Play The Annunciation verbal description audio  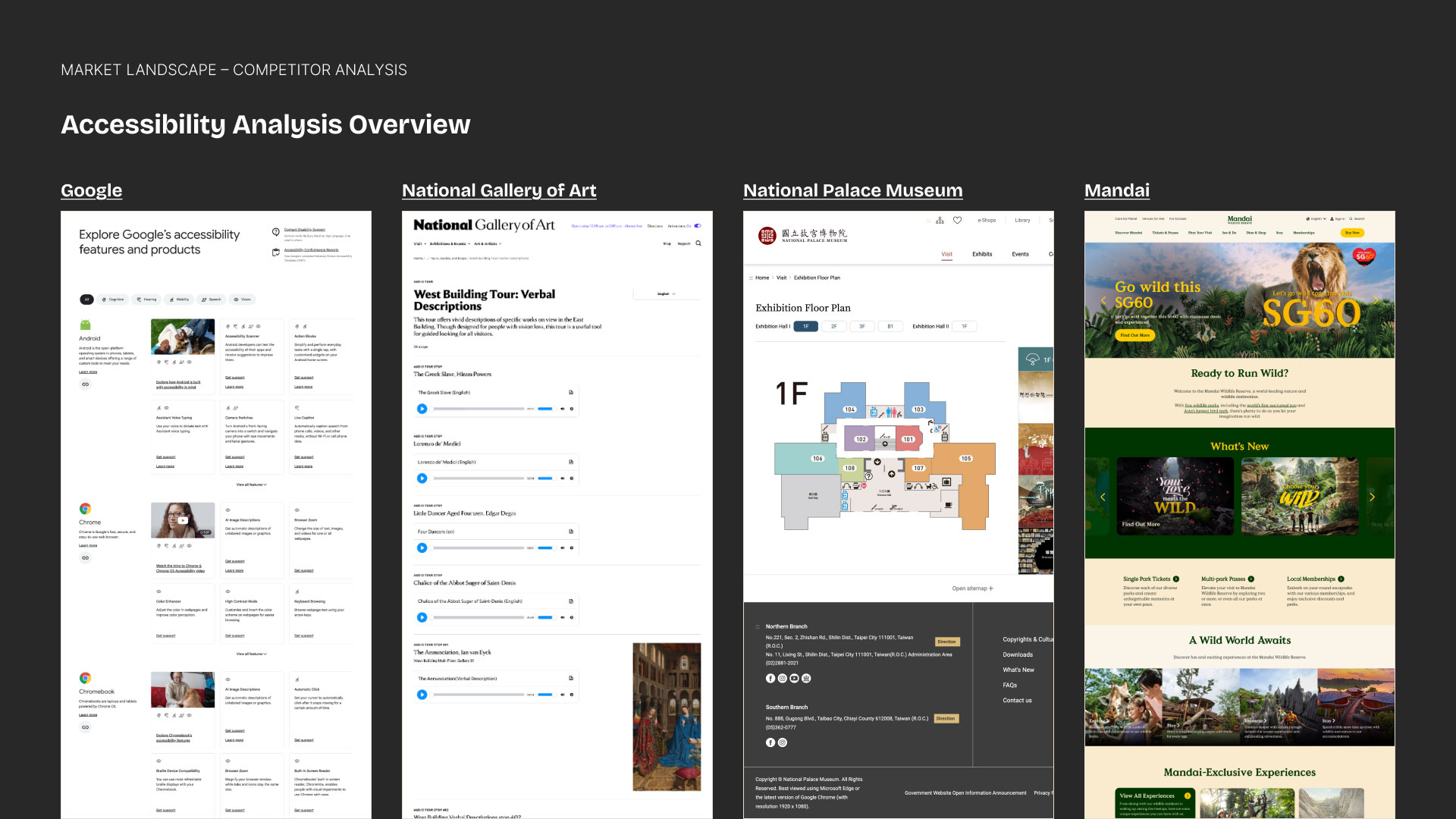pos(422,695)
